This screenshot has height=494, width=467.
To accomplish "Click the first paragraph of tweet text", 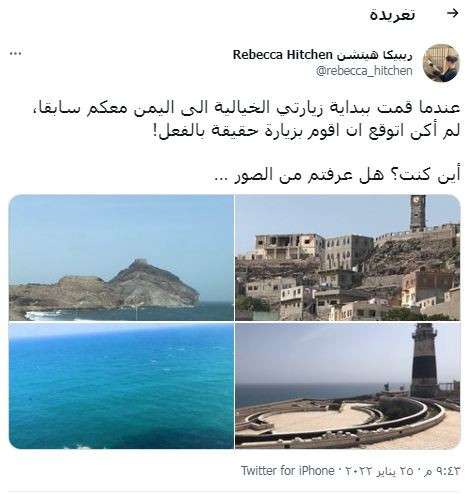I will pos(246,119).
